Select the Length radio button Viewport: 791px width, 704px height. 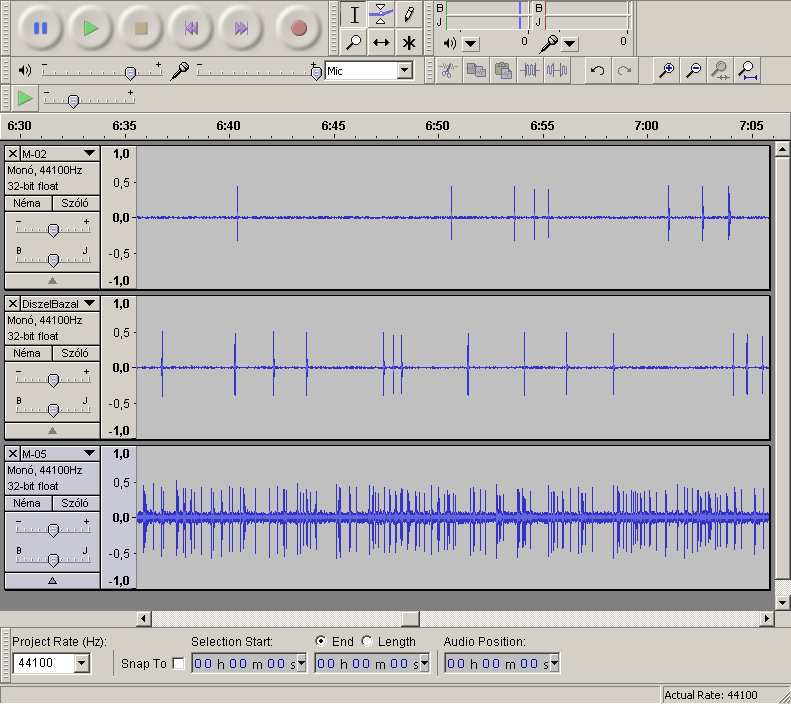367,641
